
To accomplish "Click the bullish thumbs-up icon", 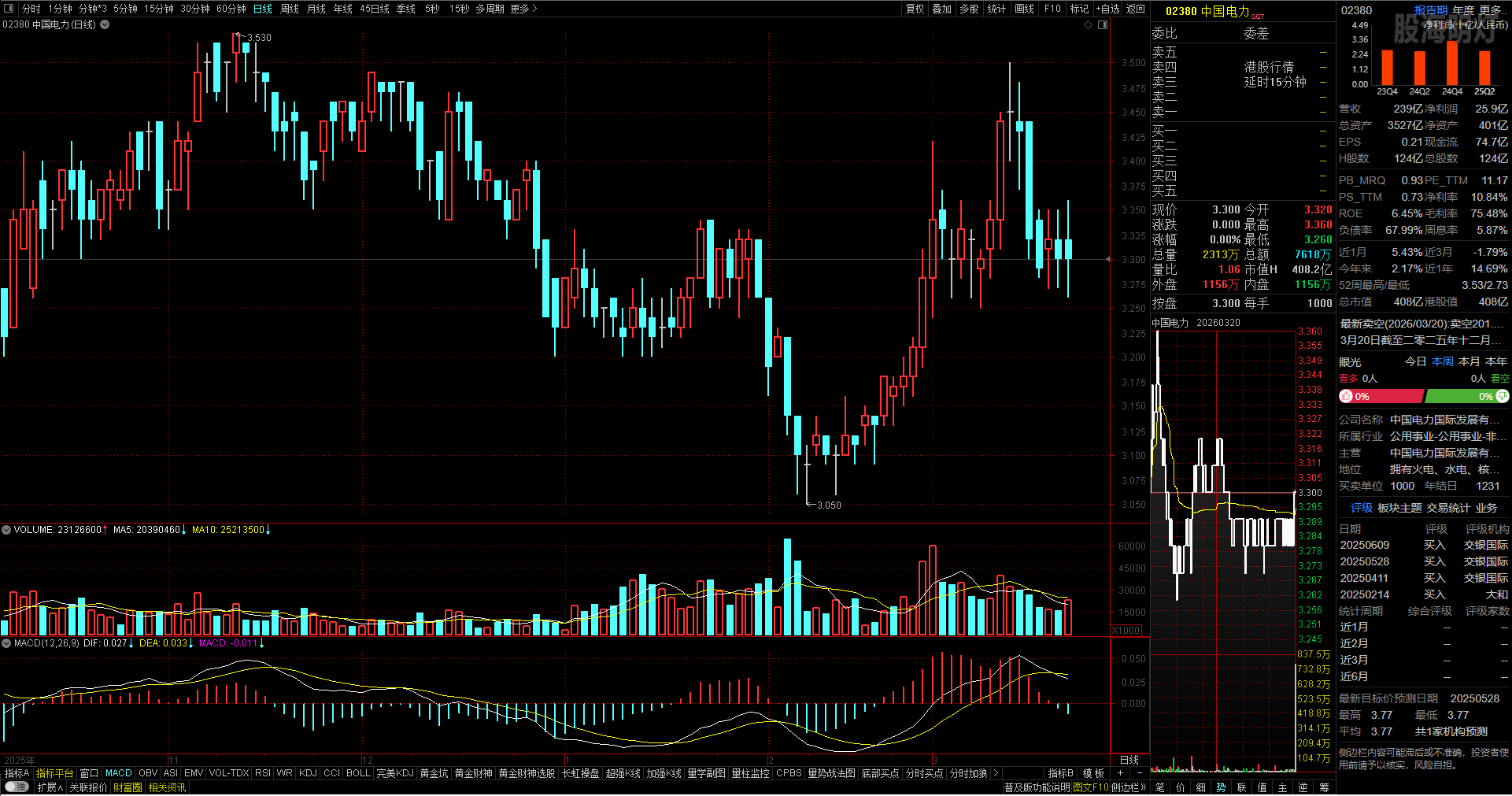I will coord(1346,396).
